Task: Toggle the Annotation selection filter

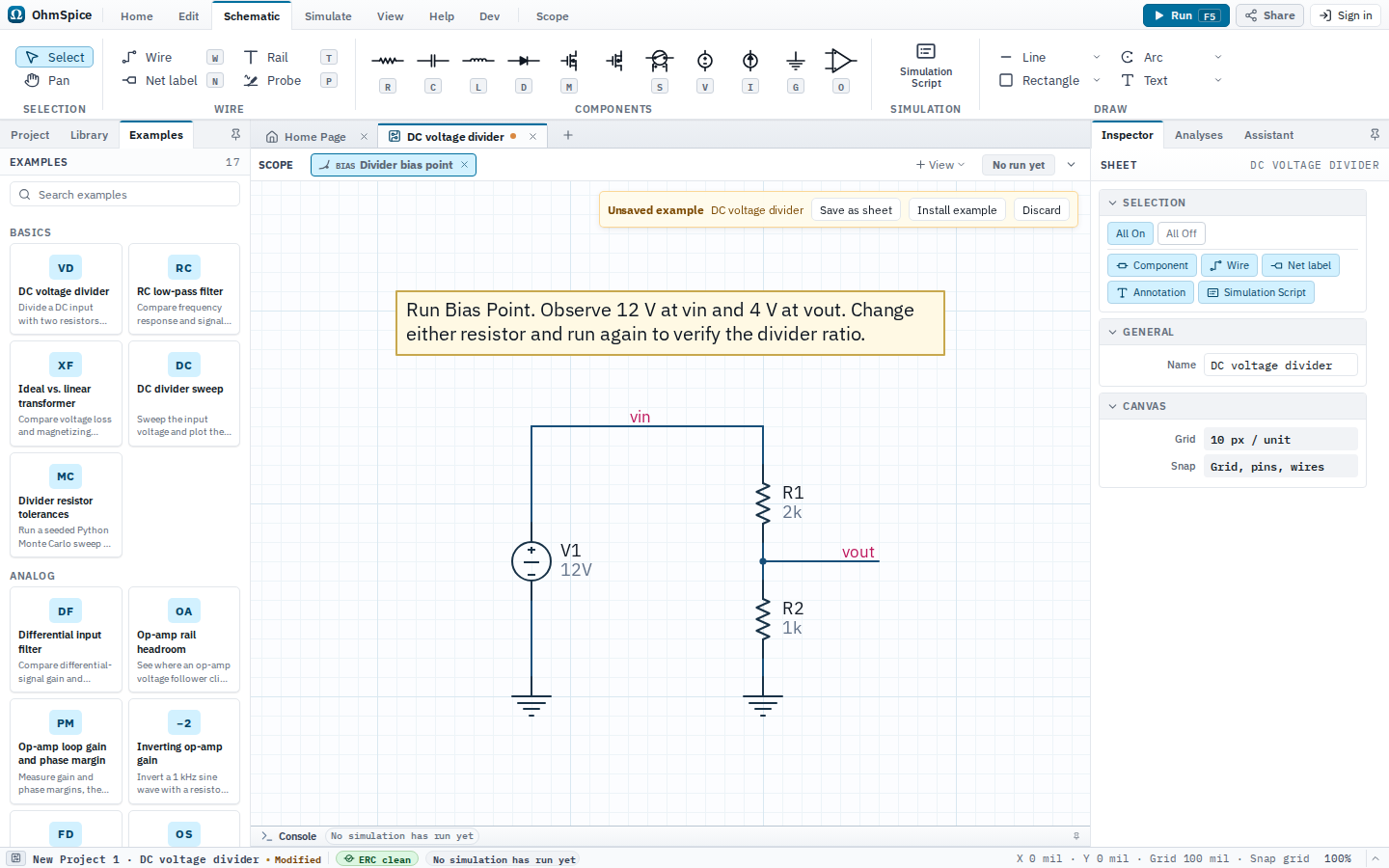Action: pos(1151,292)
